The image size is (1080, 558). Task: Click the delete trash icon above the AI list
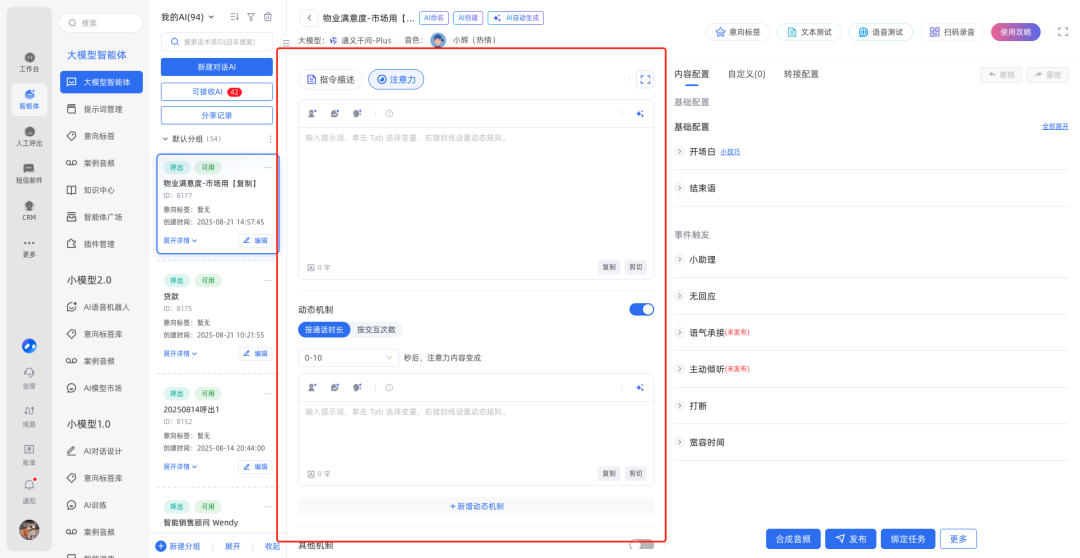point(267,17)
